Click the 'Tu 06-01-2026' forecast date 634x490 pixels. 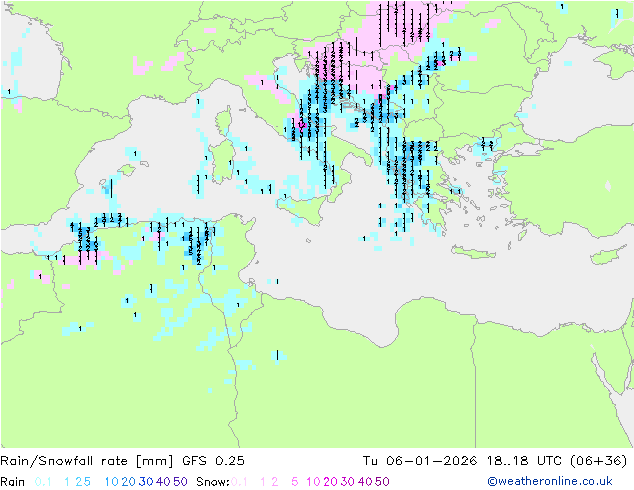click(420, 461)
